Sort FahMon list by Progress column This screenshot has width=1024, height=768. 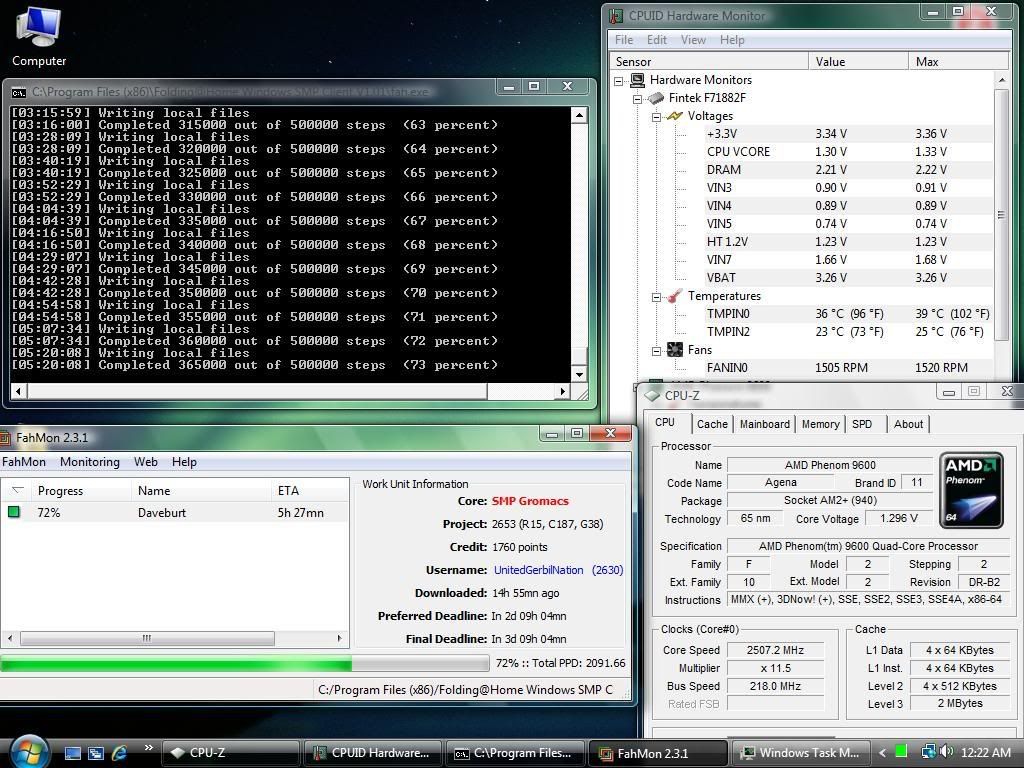[x=81, y=490]
